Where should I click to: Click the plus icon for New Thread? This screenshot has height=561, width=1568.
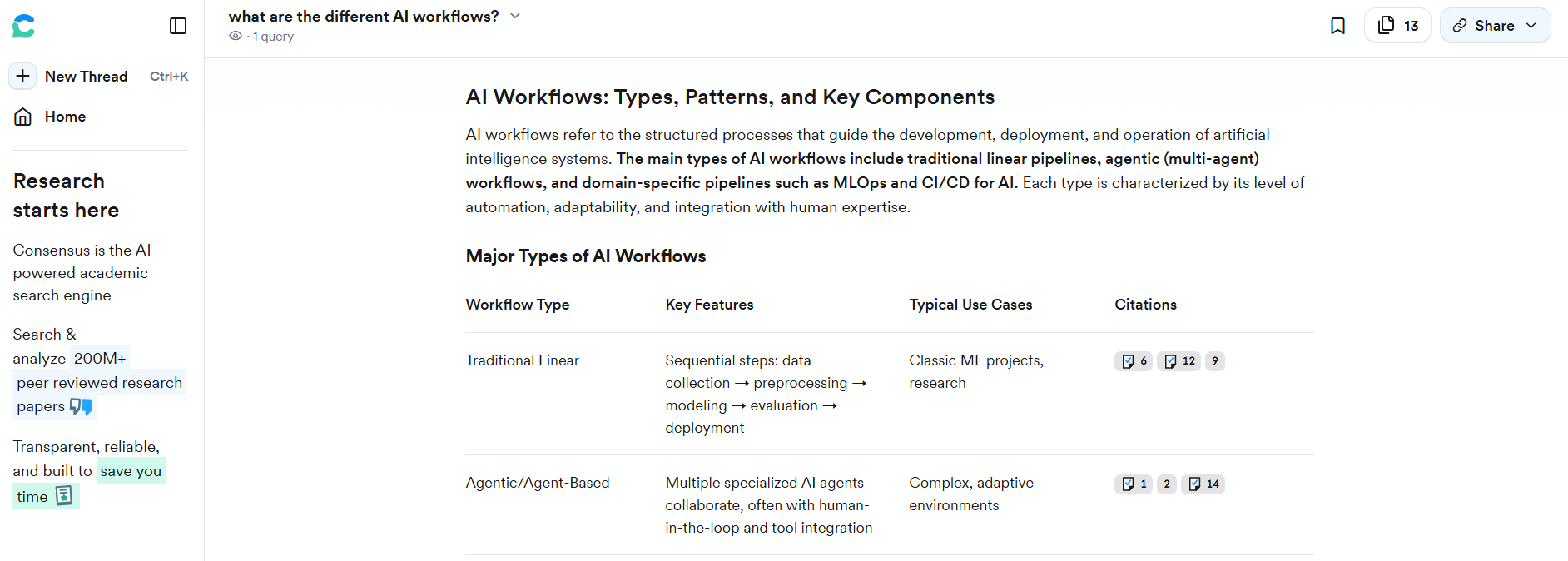[x=22, y=77]
